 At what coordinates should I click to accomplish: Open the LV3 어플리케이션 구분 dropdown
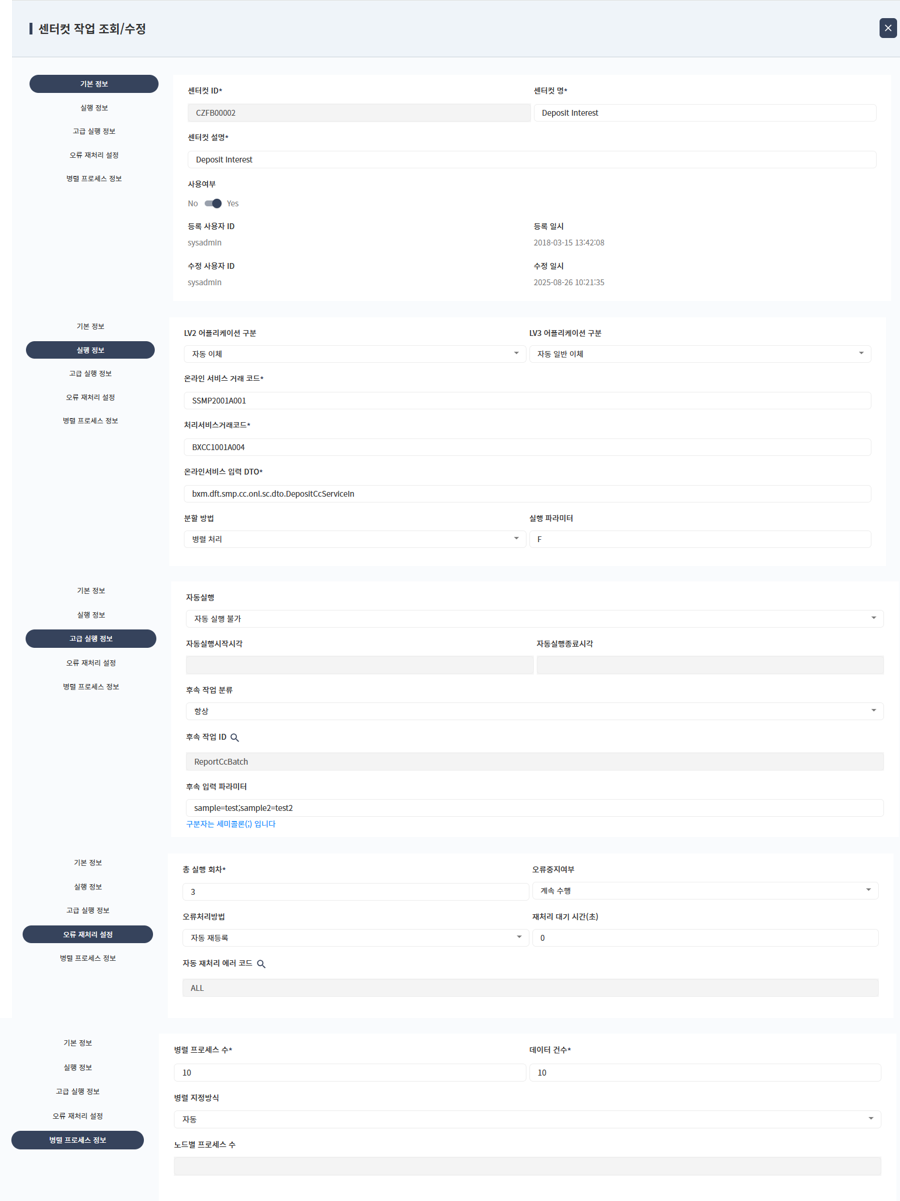click(x=699, y=354)
